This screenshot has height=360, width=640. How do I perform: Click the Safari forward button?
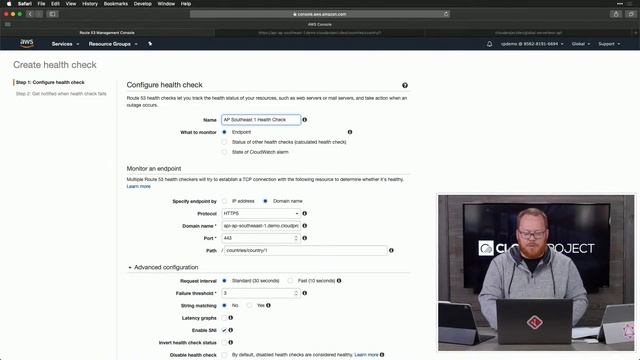[39, 14]
